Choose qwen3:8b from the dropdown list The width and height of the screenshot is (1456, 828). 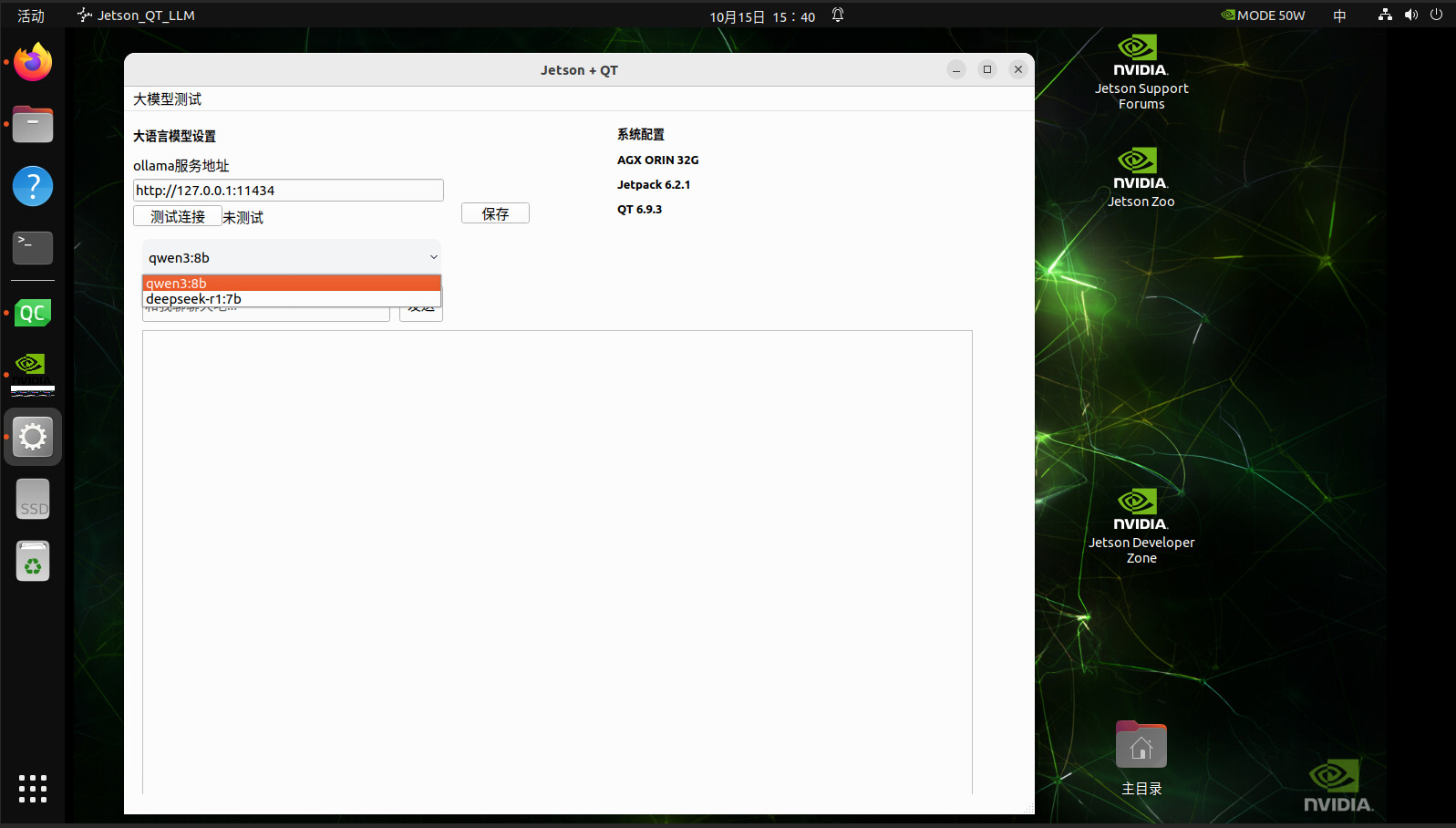292,283
